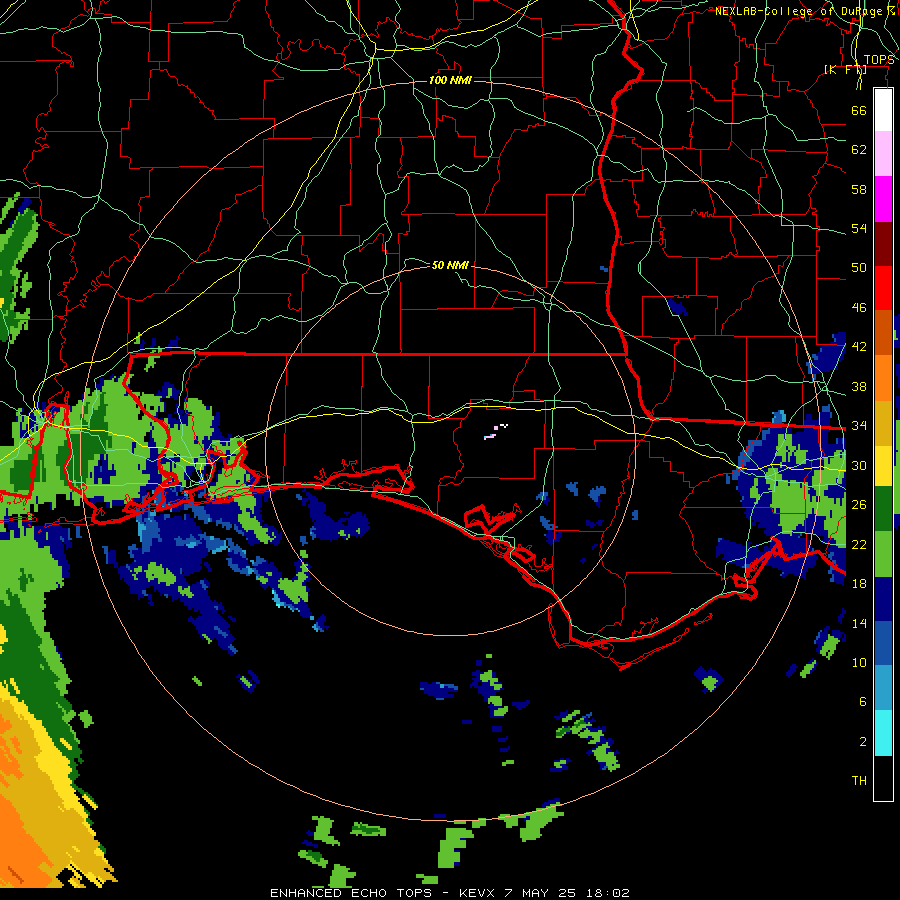
Task: Click the 22 legend value
Action: click(859, 544)
